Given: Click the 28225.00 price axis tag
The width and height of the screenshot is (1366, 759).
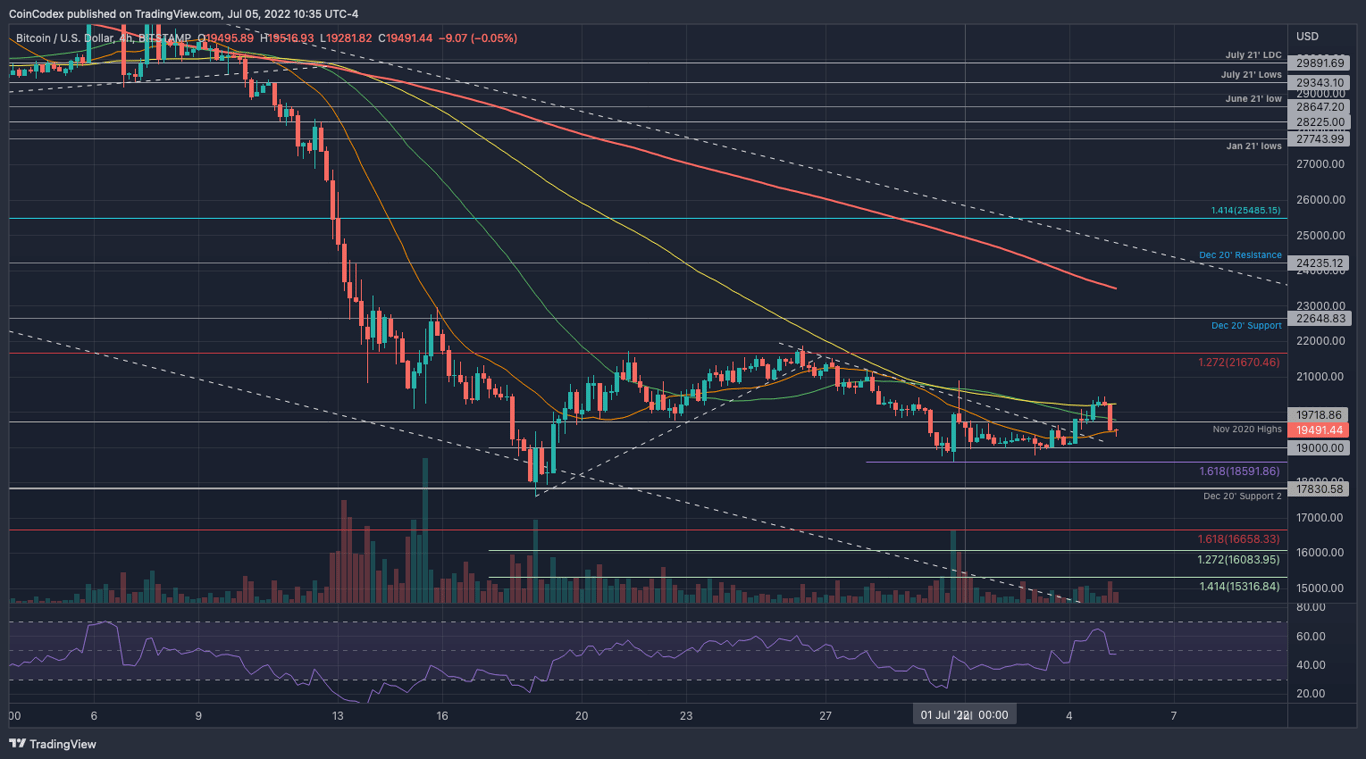Looking at the screenshot, I should (1319, 122).
